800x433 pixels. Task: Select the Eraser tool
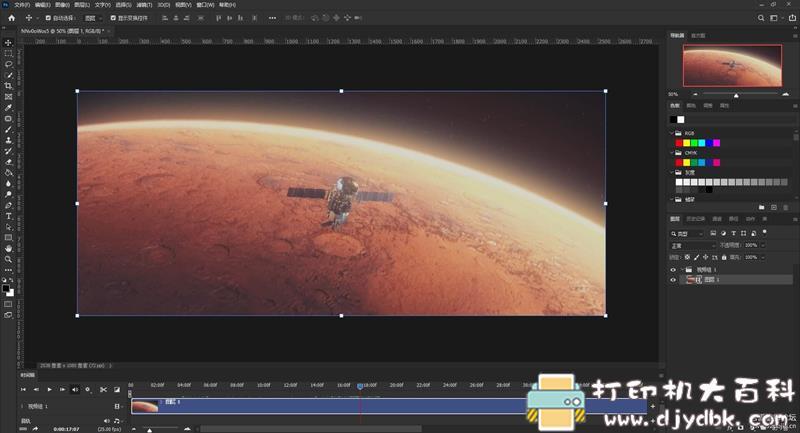click(8, 162)
